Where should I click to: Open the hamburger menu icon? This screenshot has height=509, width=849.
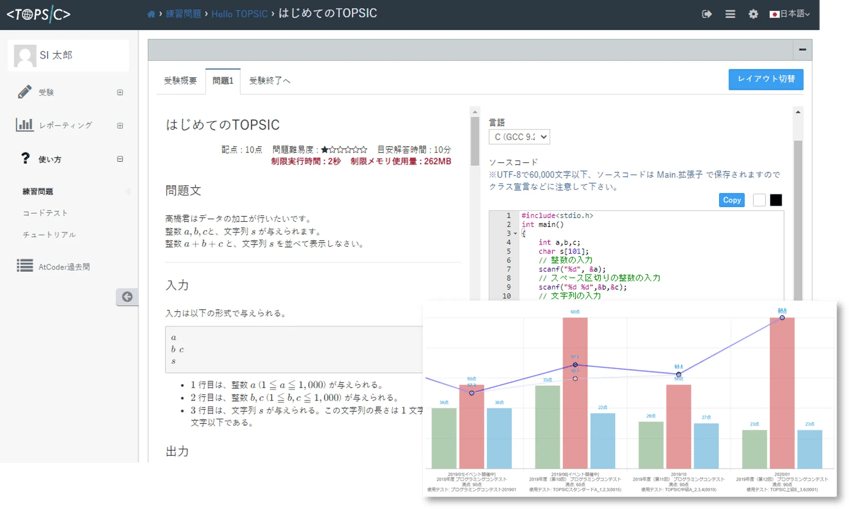coord(730,14)
